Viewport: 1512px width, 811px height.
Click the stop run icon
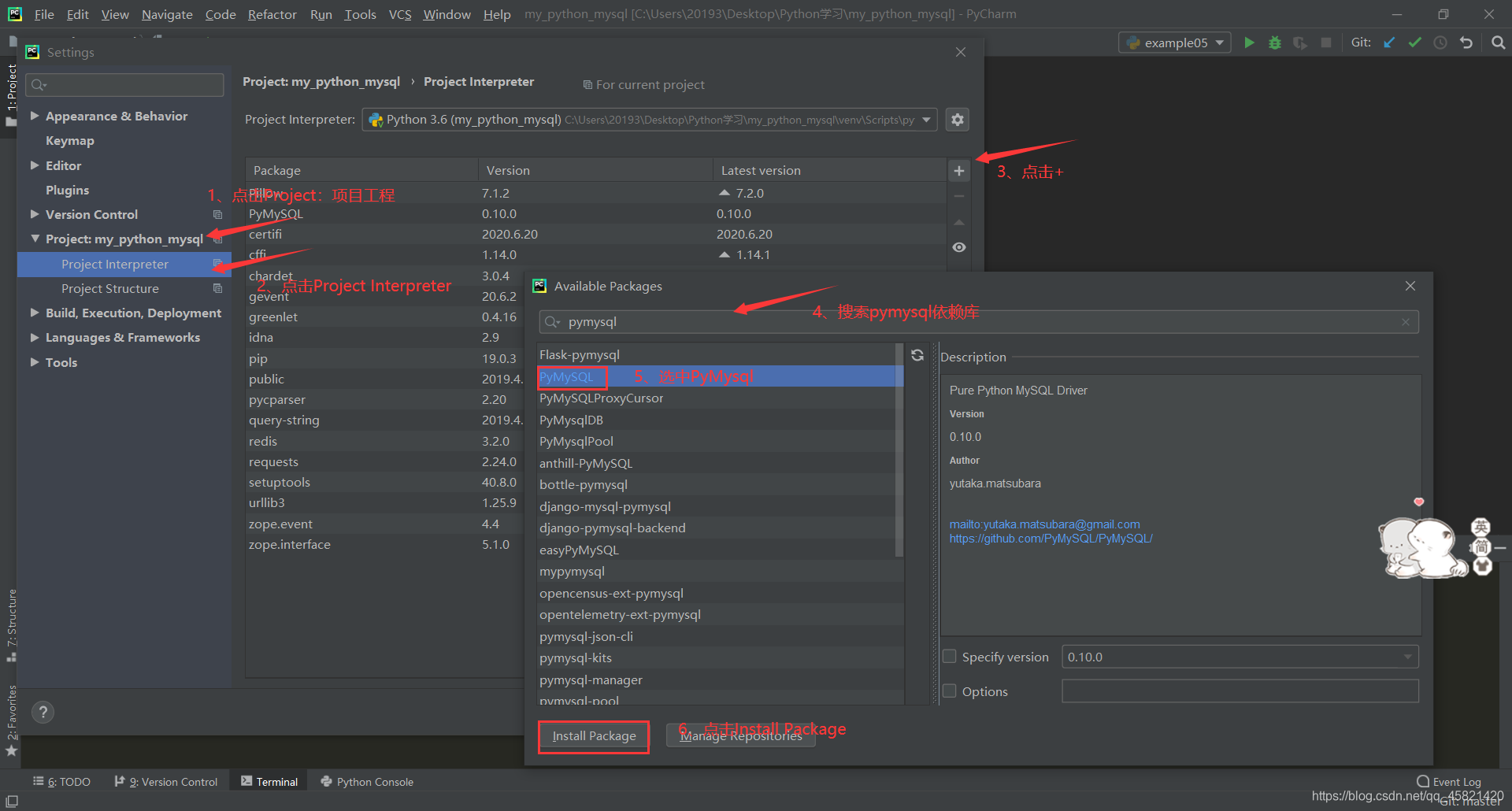coord(1326,43)
